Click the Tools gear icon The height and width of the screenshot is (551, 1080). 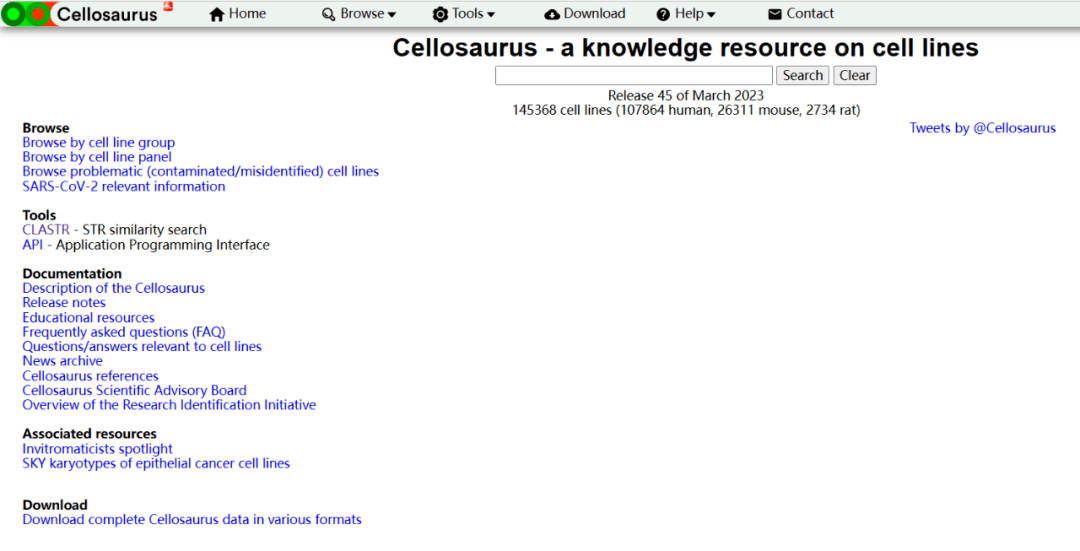[440, 14]
